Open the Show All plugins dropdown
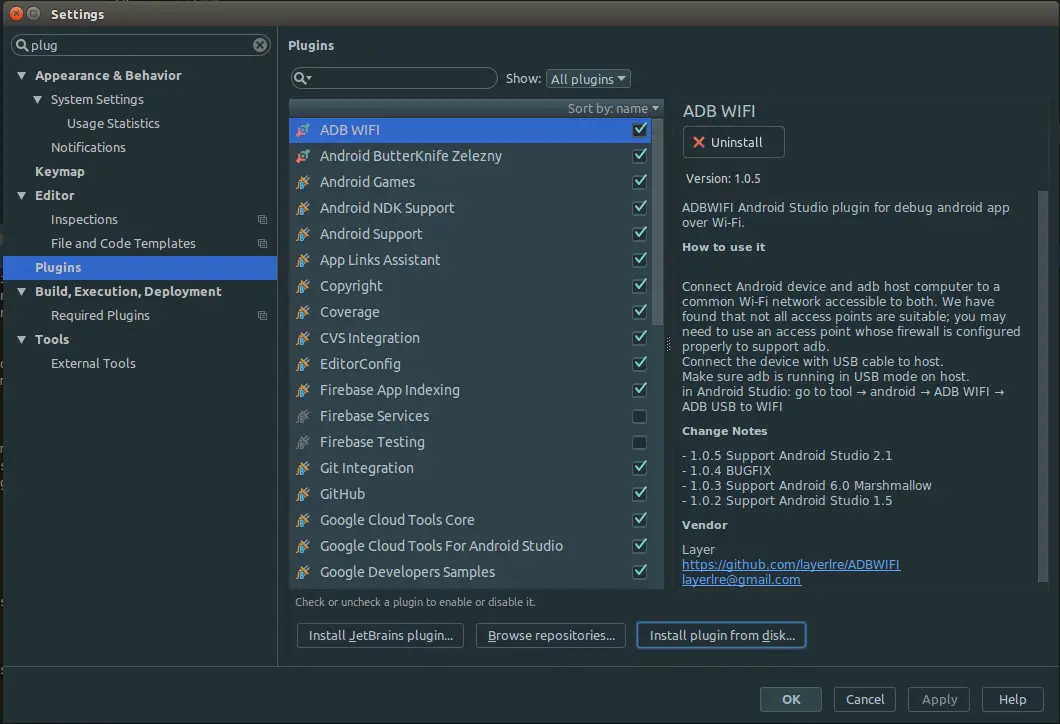This screenshot has height=724, width=1060. [x=588, y=79]
